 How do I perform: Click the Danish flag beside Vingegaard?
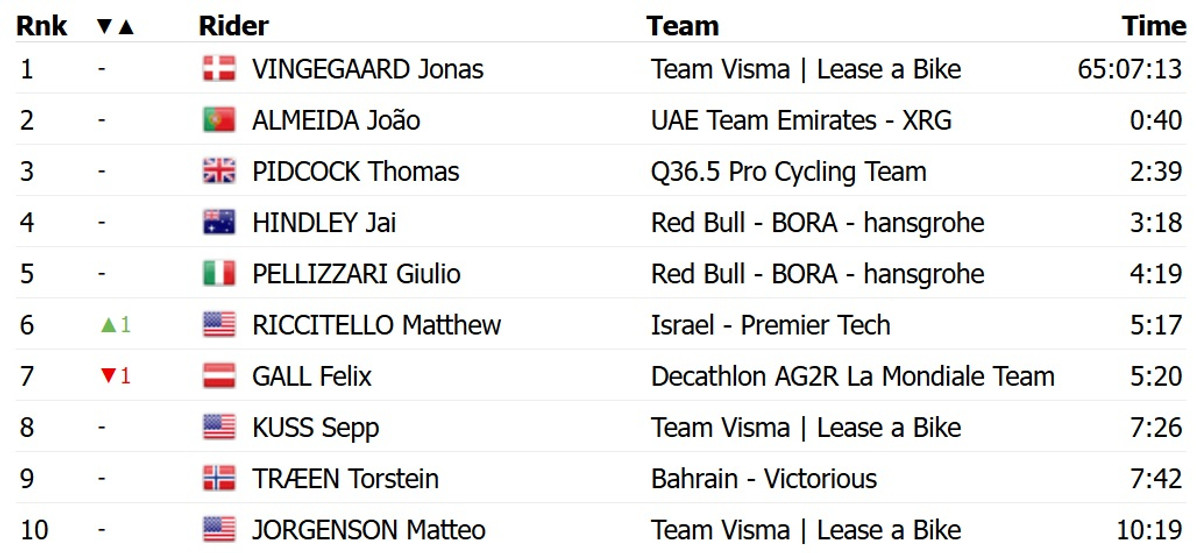[218, 69]
